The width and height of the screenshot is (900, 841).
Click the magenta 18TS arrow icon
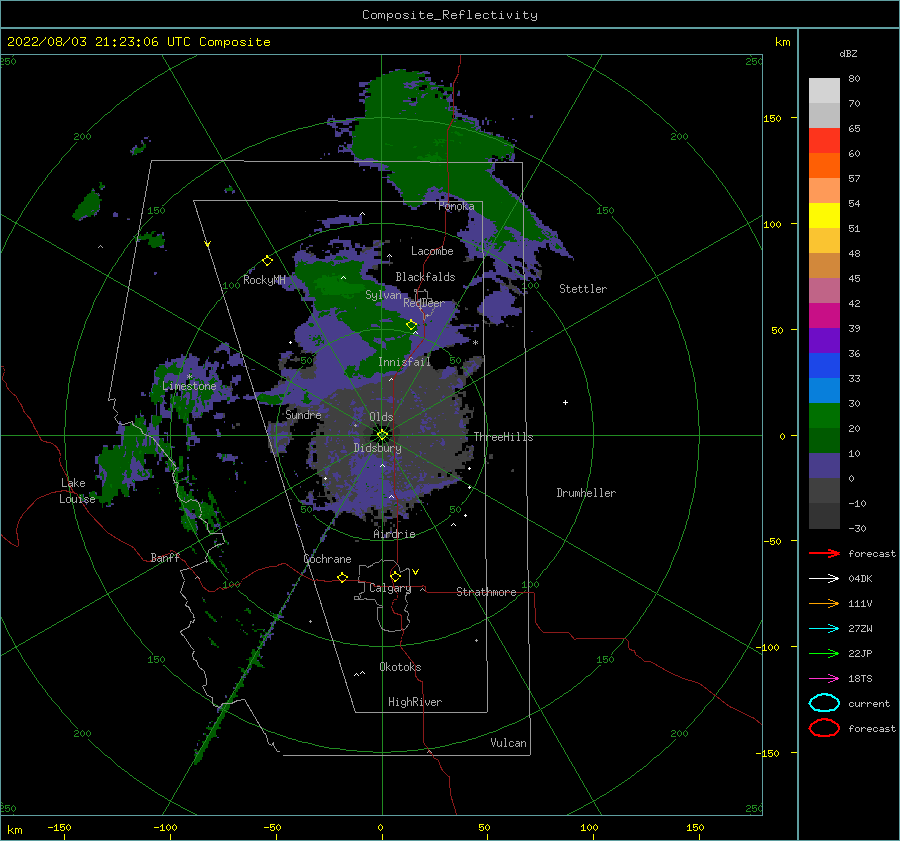click(824, 679)
